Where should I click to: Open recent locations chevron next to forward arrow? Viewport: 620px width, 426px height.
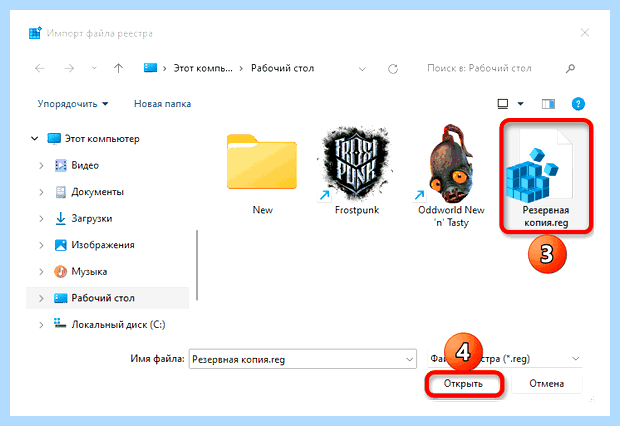[x=94, y=68]
